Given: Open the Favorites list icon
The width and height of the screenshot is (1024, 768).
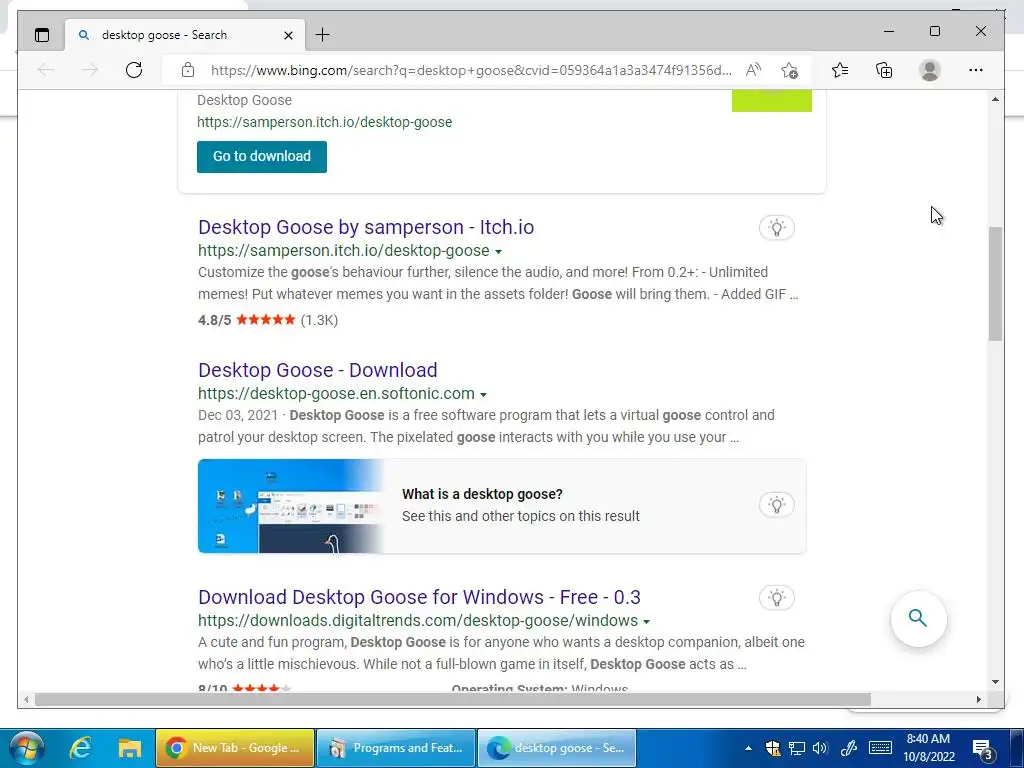Looking at the screenshot, I should point(840,70).
